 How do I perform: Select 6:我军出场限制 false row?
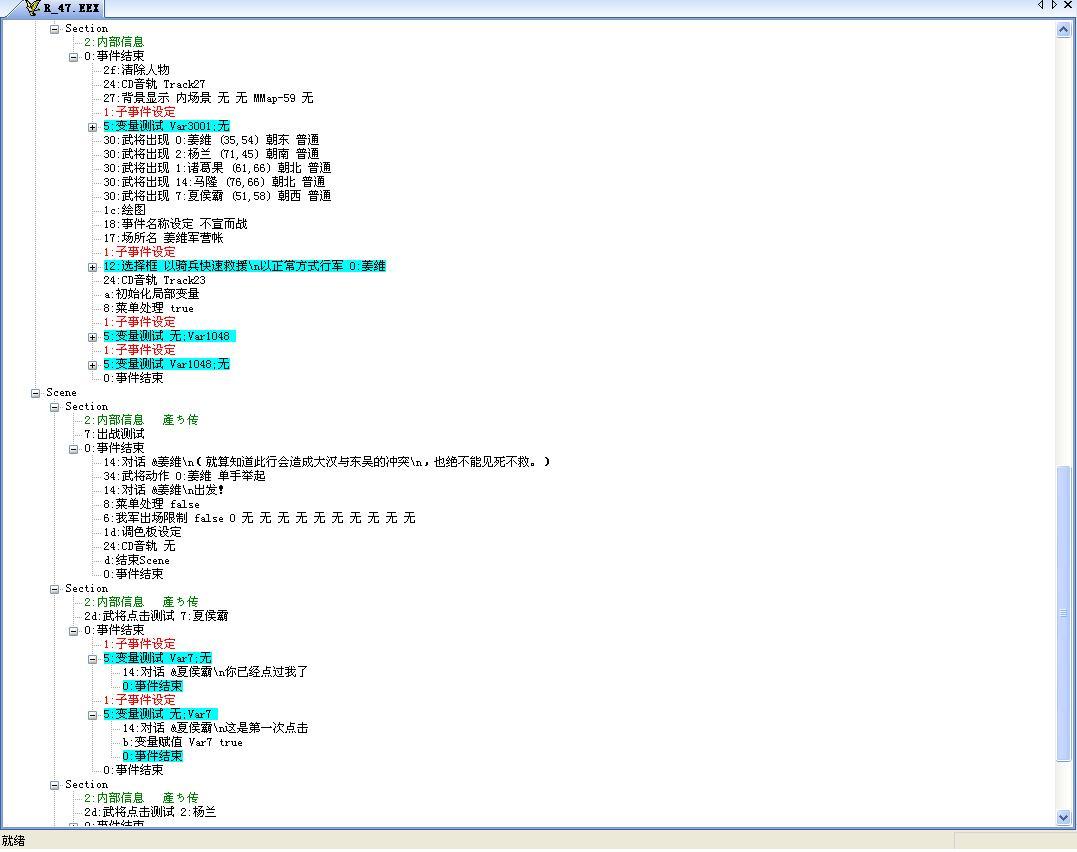259,518
